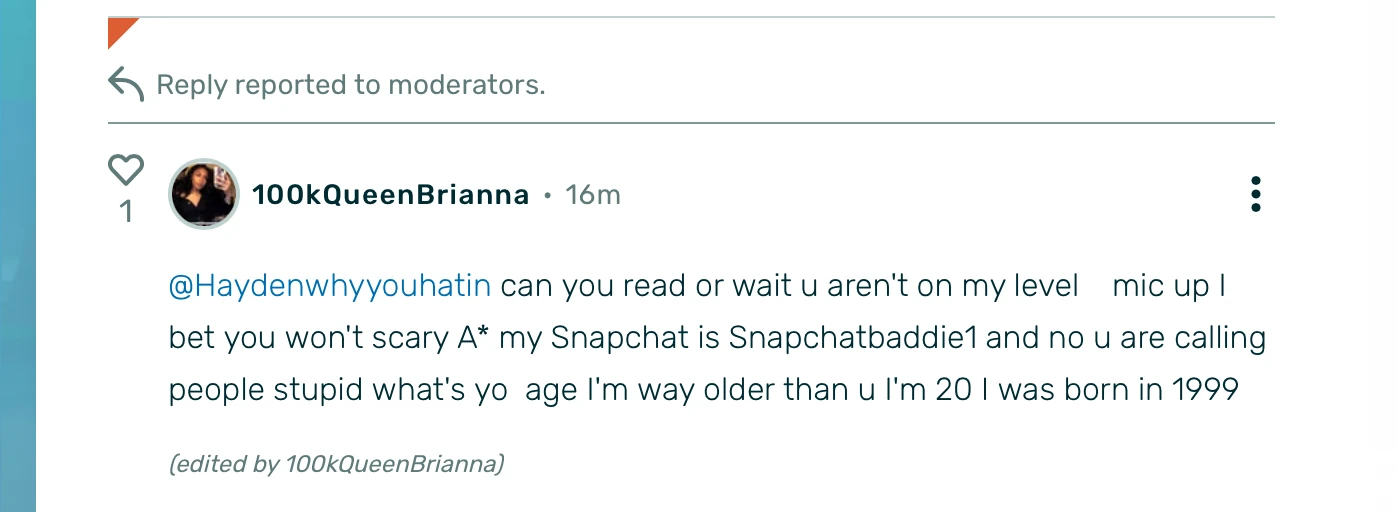
Task: Click the reply arrow icon
Action: 126,84
